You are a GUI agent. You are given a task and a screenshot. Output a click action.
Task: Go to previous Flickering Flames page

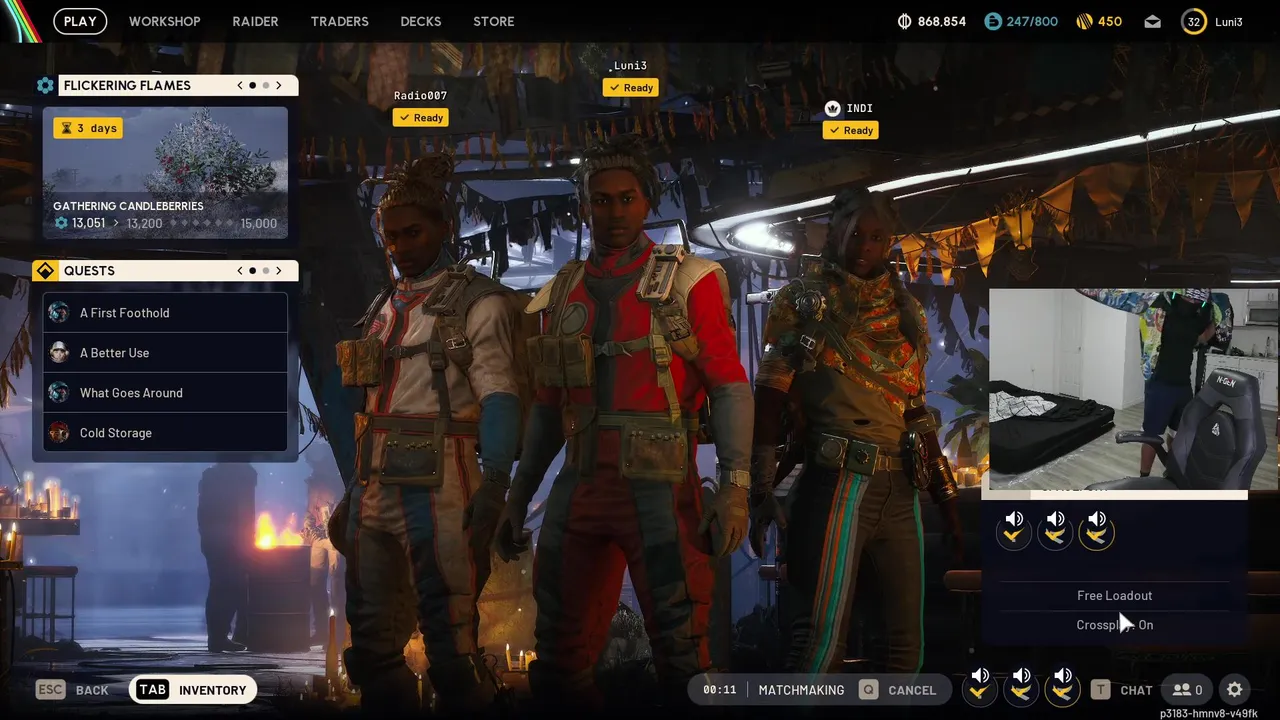[240, 85]
